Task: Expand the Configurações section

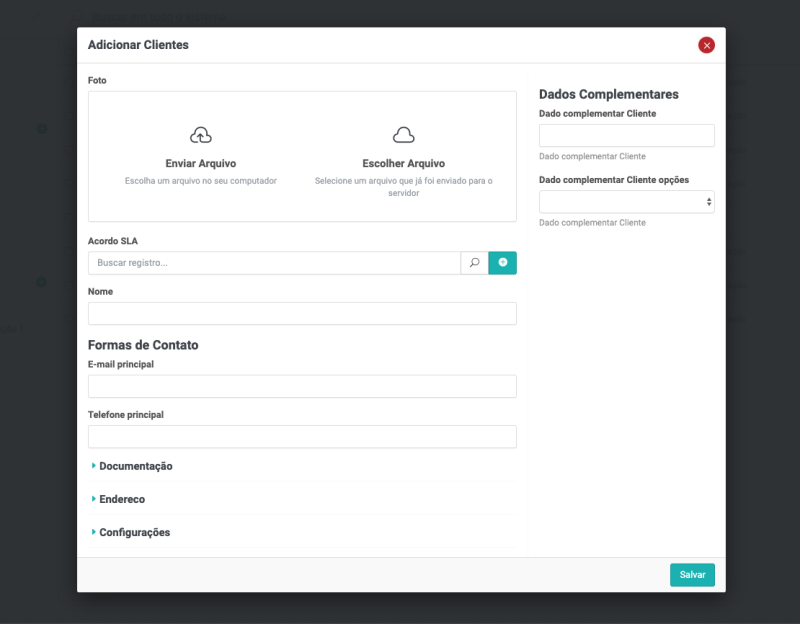Action: (x=134, y=532)
